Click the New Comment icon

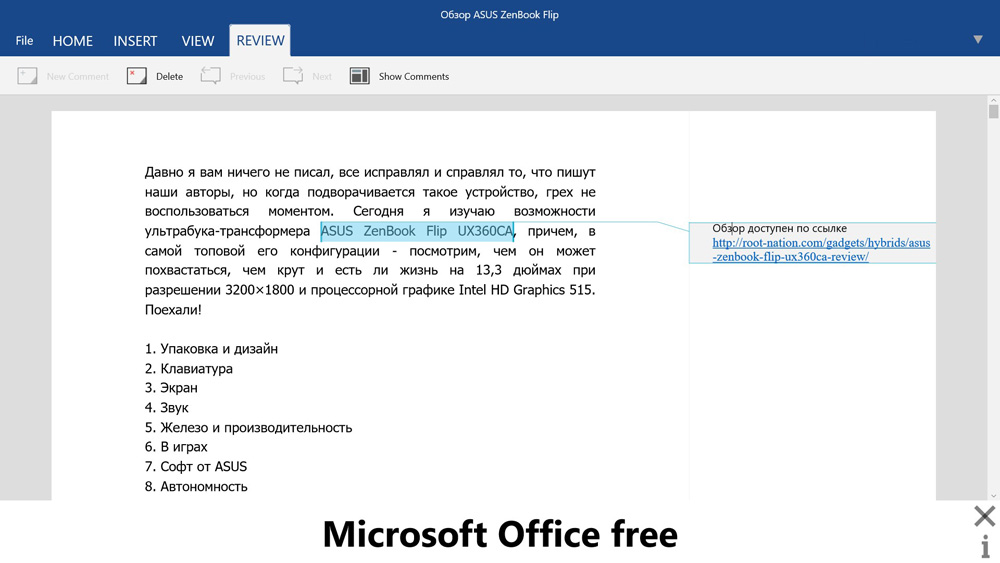pyautogui.click(x=27, y=76)
